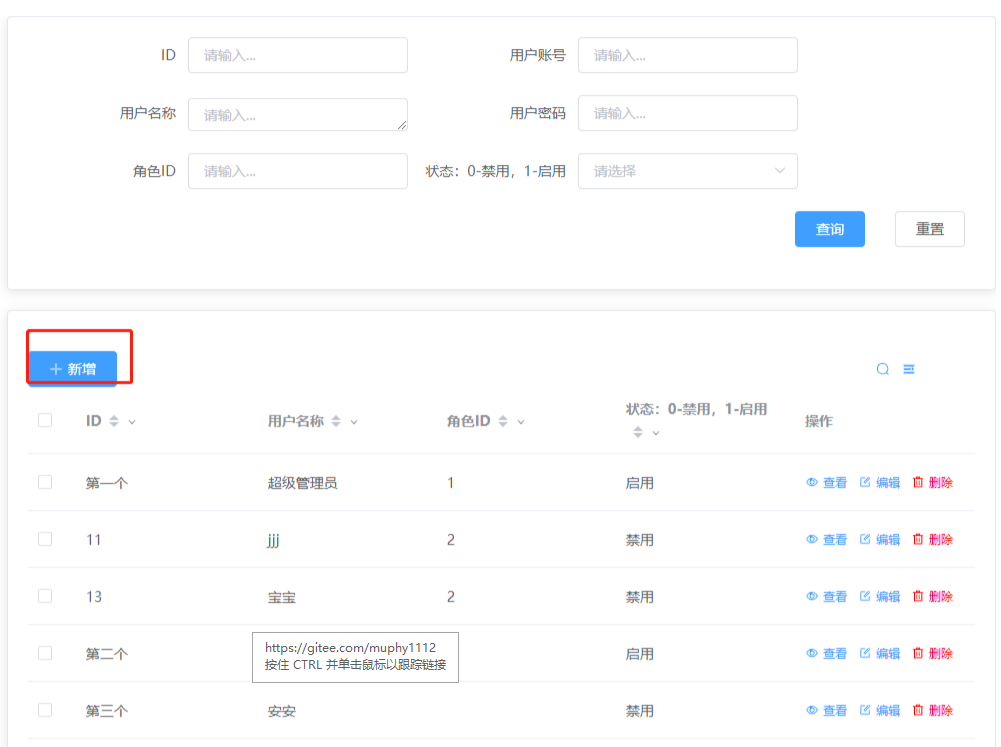Expand the filter chevron beside ID header

coord(132,422)
